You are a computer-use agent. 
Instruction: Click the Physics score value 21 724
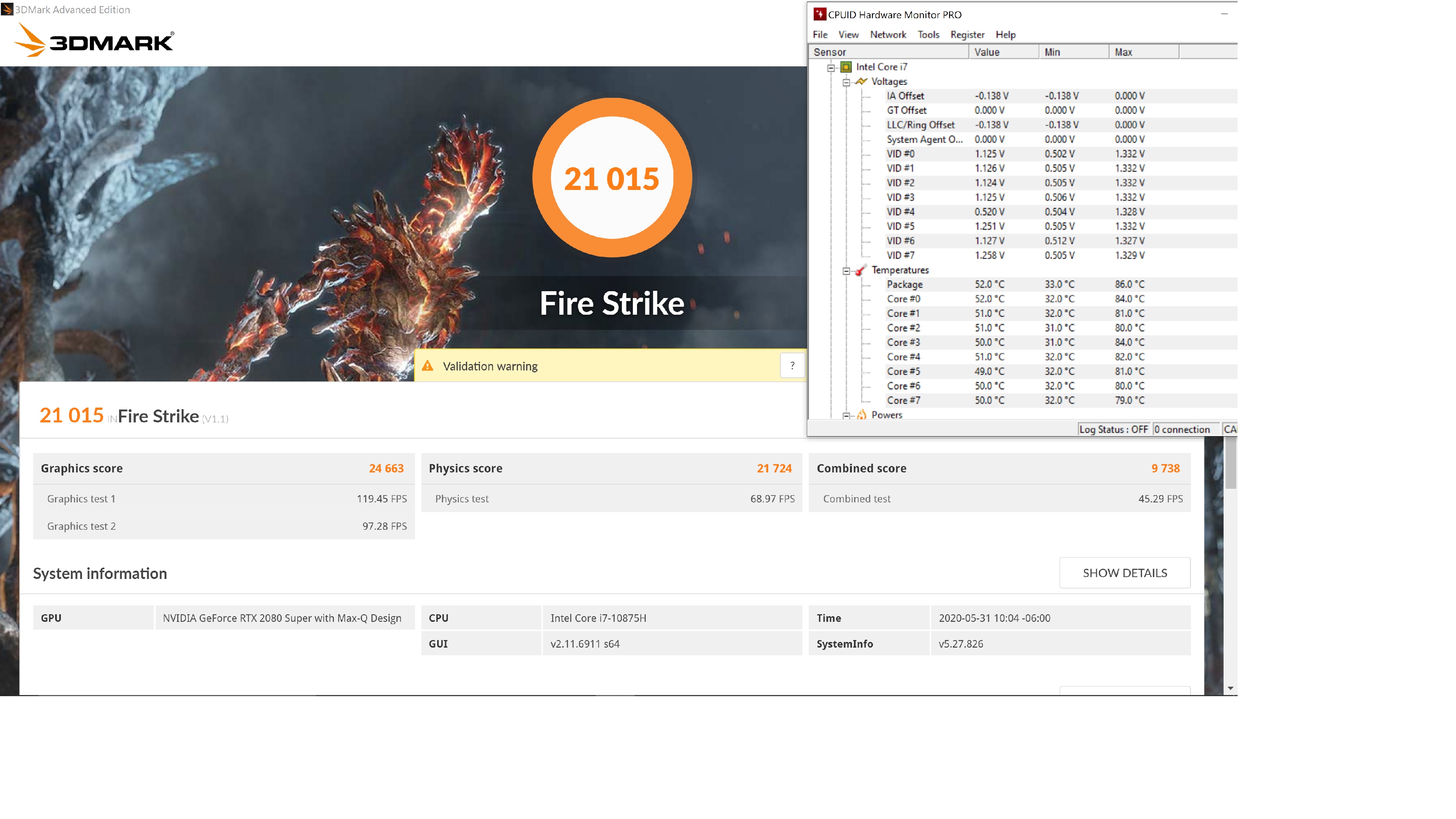[774, 469]
